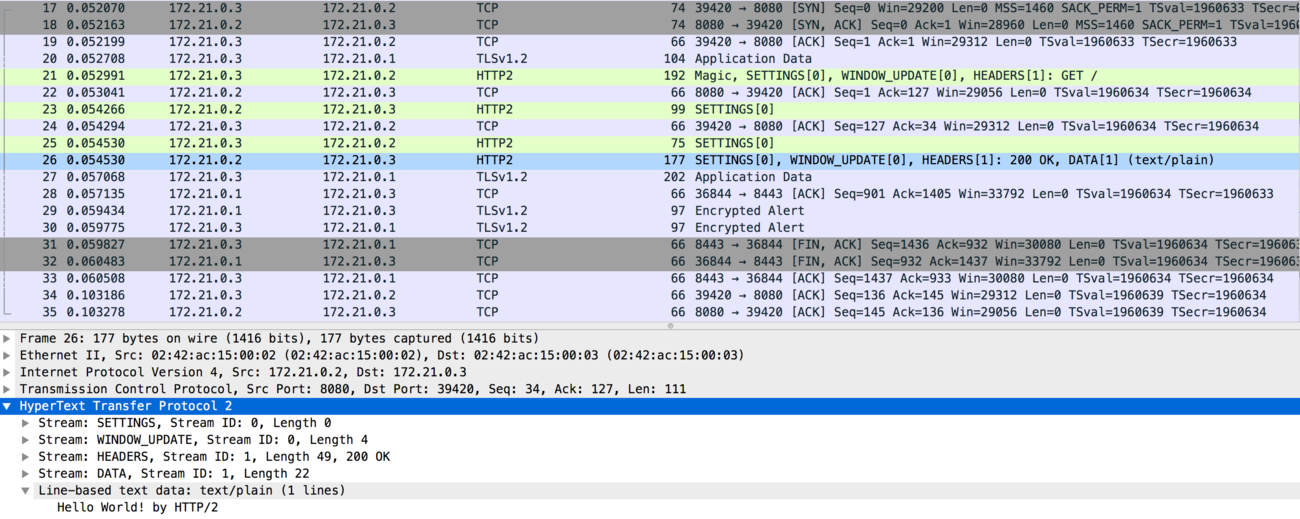Expand Internet Protocol Version 4 section triangle
This screenshot has width=1300, height=519.
(8, 372)
